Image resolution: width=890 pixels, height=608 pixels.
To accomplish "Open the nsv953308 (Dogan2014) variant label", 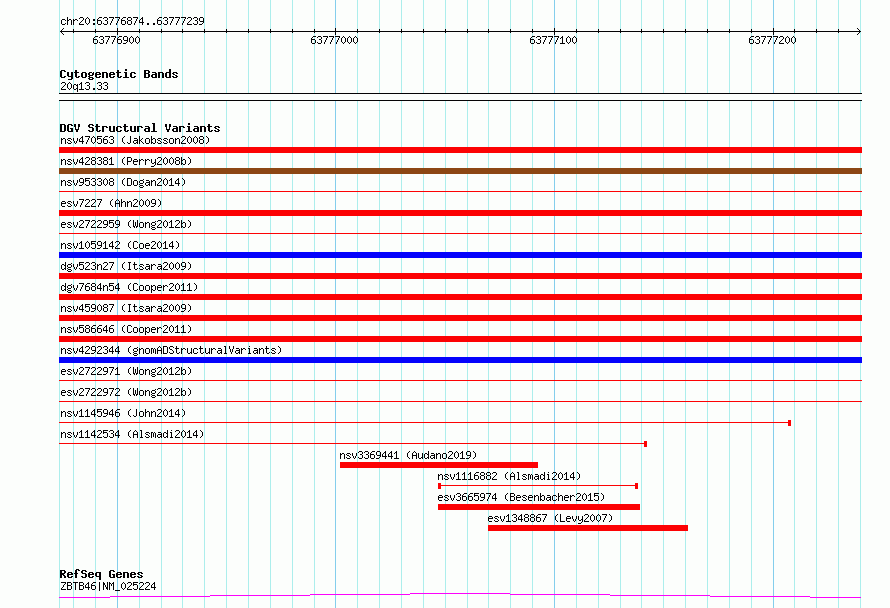I will (x=123, y=182).
